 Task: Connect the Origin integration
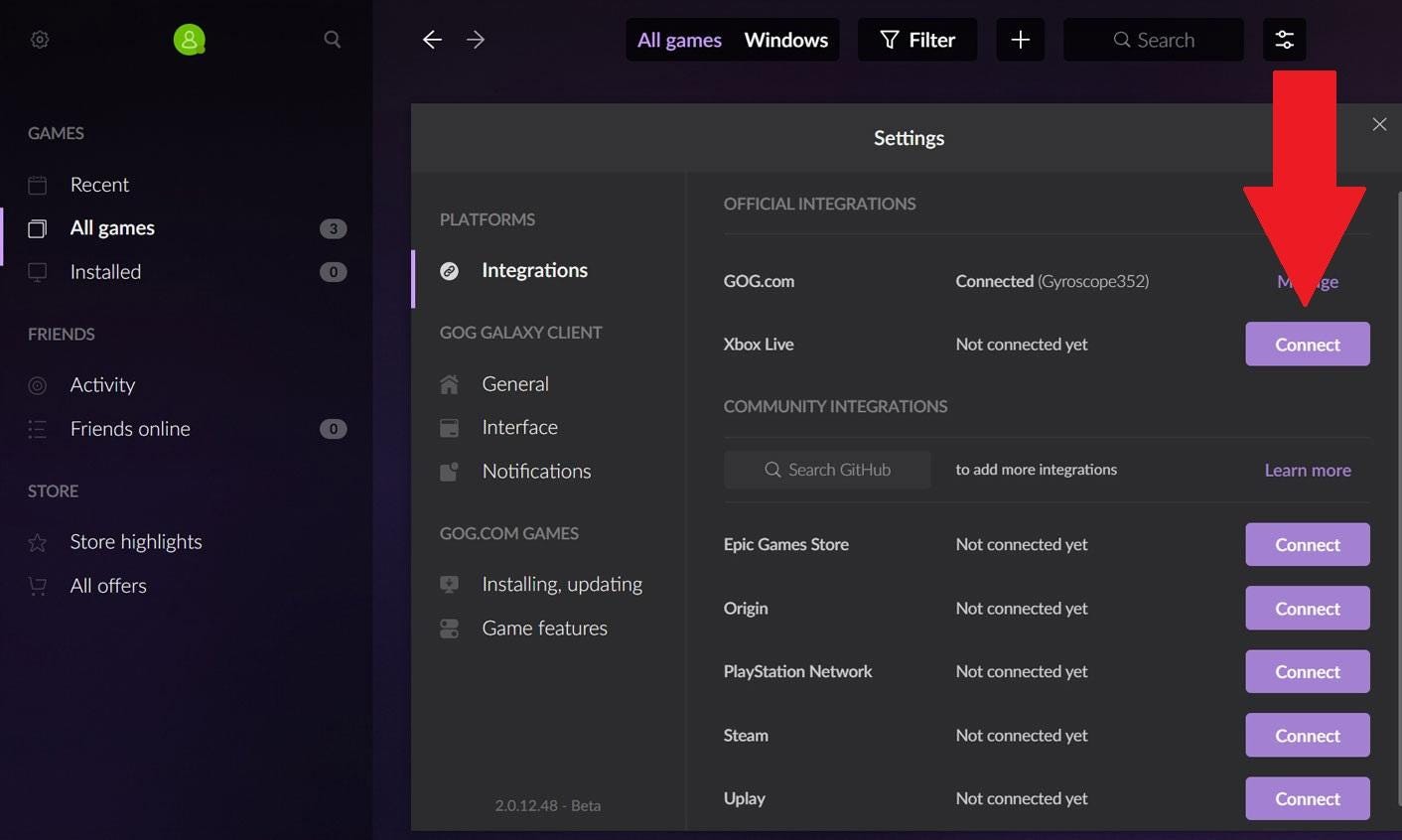(1307, 609)
